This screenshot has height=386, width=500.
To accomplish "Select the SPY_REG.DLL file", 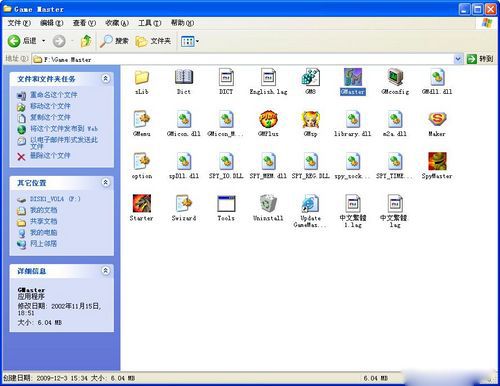I will click(x=311, y=161).
